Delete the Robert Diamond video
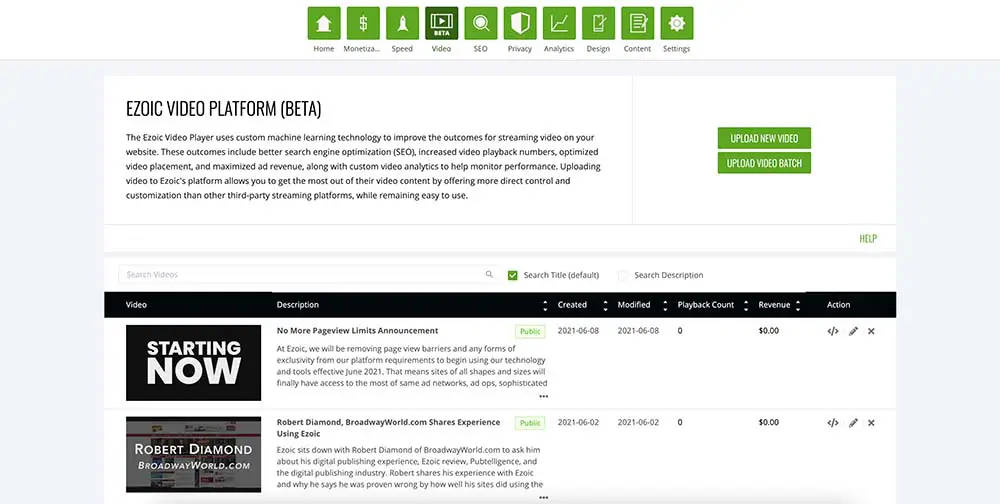This screenshot has width=1000, height=504. click(x=871, y=422)
